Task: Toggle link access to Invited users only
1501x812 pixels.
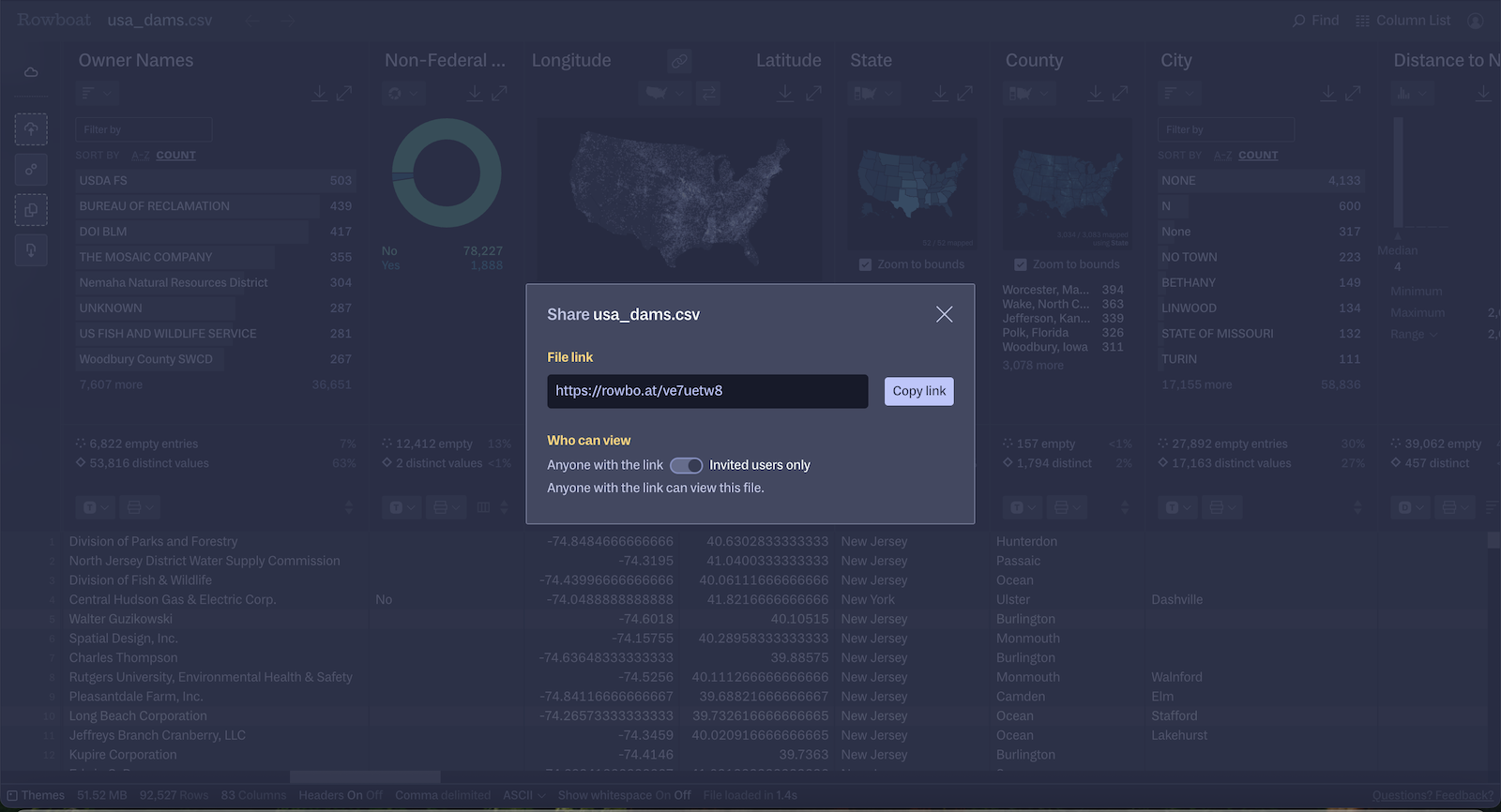Action: click(686, 465)
